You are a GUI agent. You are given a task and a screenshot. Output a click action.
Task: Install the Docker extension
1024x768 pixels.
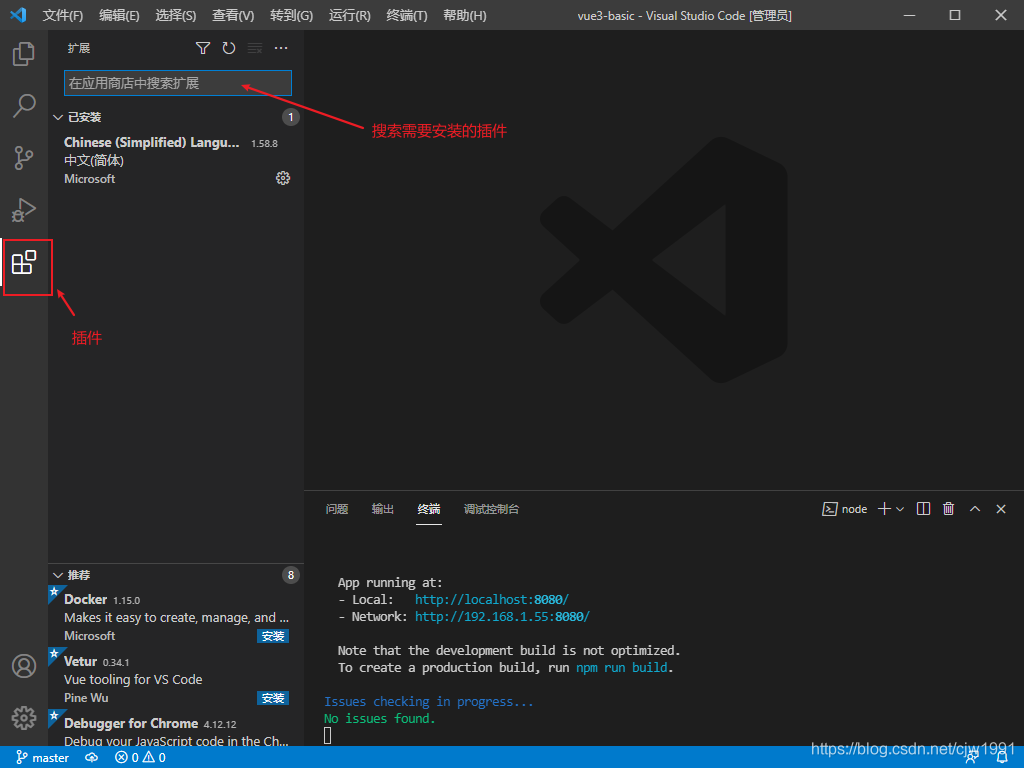coord(273,636)
